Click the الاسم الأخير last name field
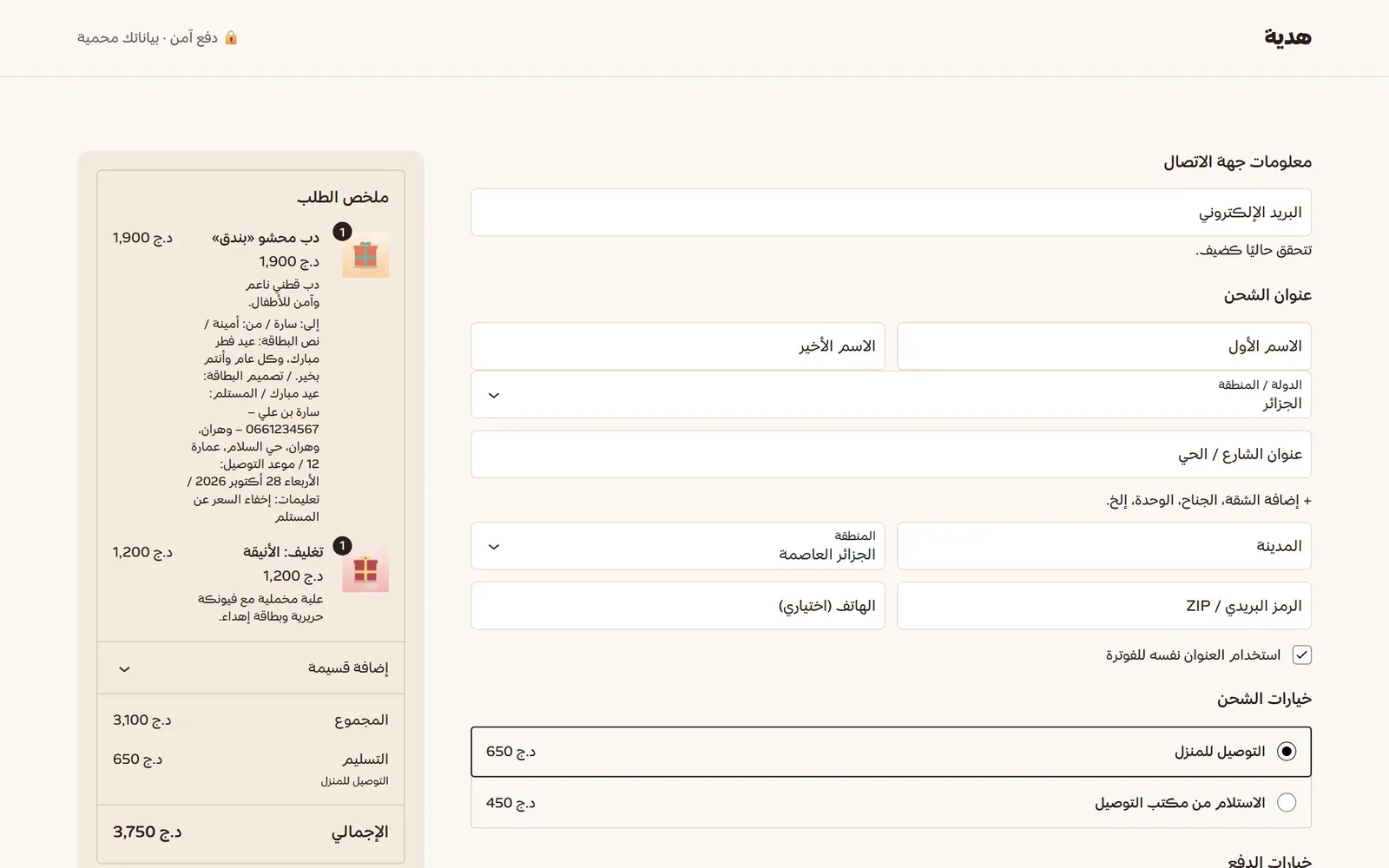 coord(678,346)
